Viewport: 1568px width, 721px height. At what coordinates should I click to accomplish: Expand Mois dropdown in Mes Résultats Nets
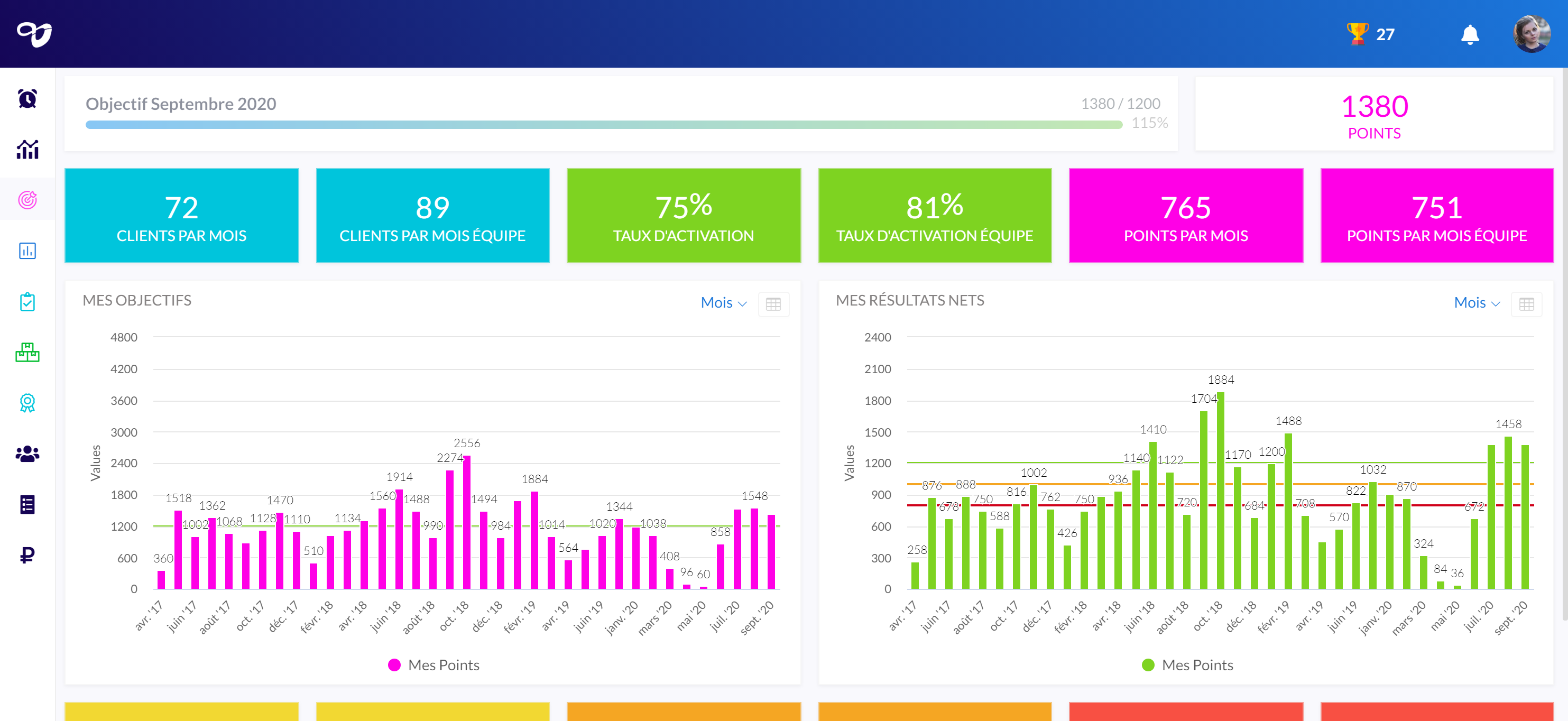point(1476,302)
